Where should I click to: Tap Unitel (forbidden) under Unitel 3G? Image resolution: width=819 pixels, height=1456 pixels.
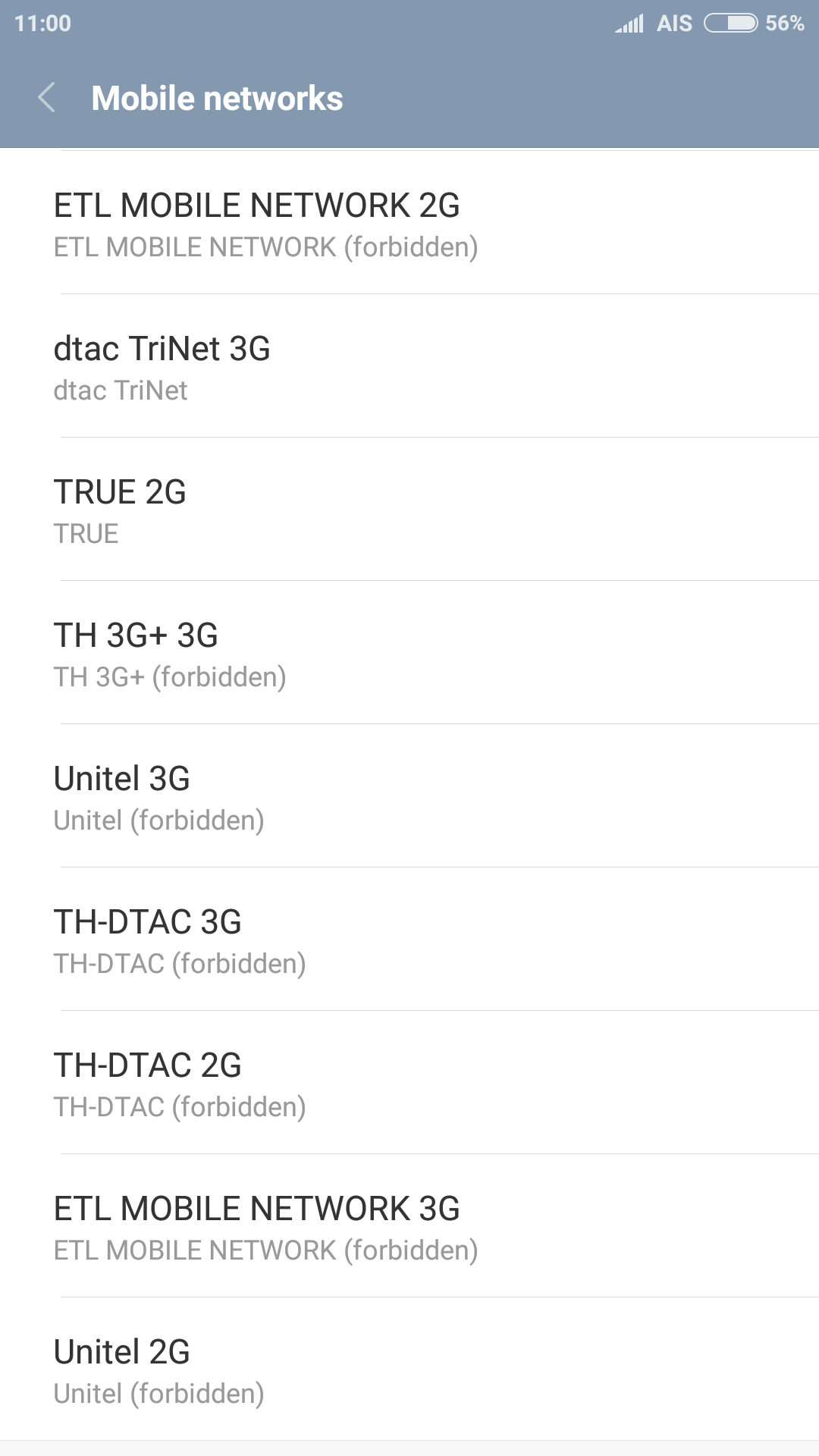tap(159, 821)
